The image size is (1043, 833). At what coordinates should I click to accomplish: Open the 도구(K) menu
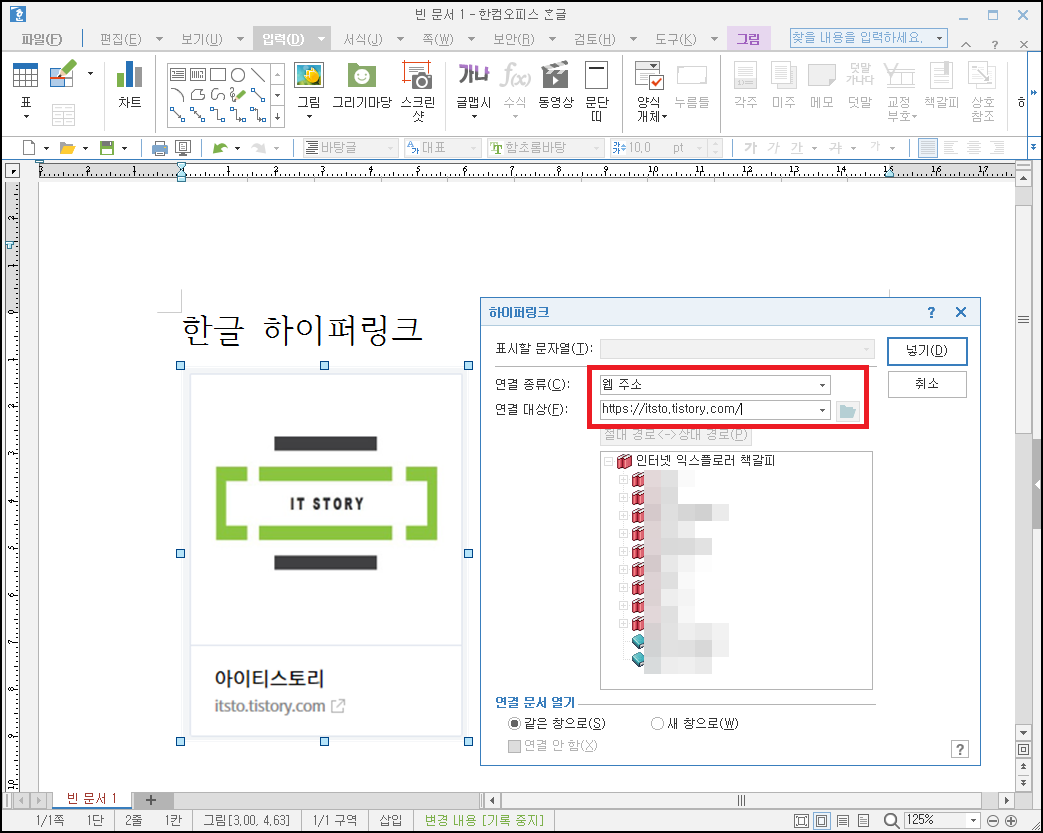coord(675,39)
